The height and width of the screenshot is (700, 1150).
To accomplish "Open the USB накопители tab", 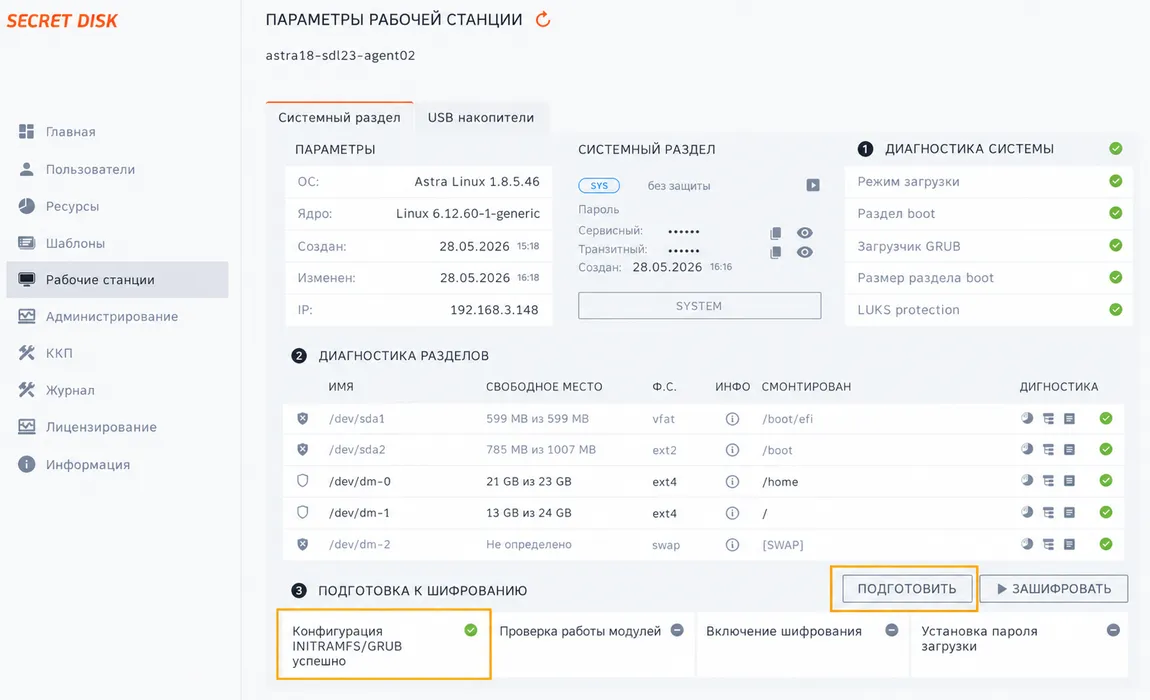I will coord(481,117).
